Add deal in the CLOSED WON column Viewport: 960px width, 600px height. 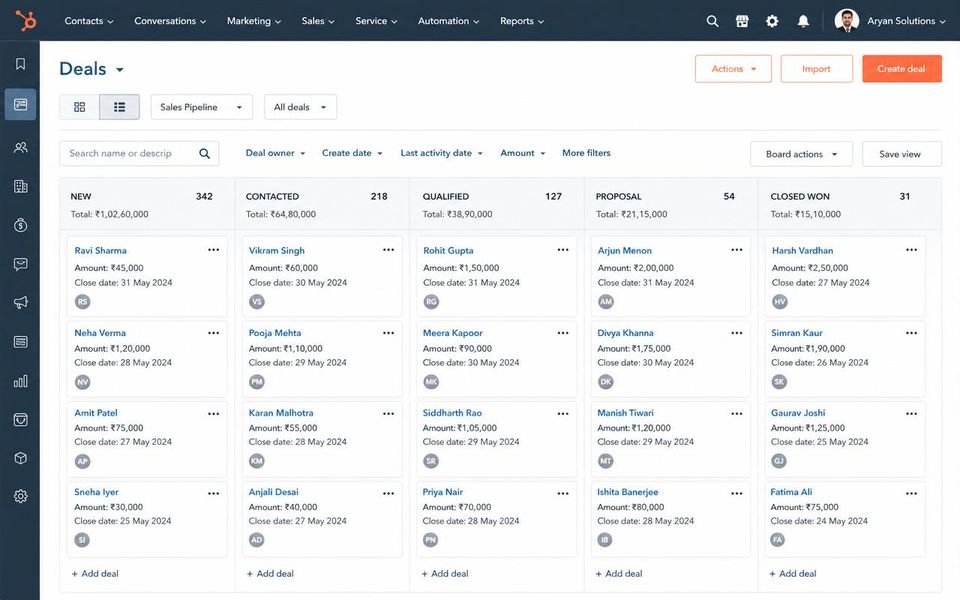793,574
